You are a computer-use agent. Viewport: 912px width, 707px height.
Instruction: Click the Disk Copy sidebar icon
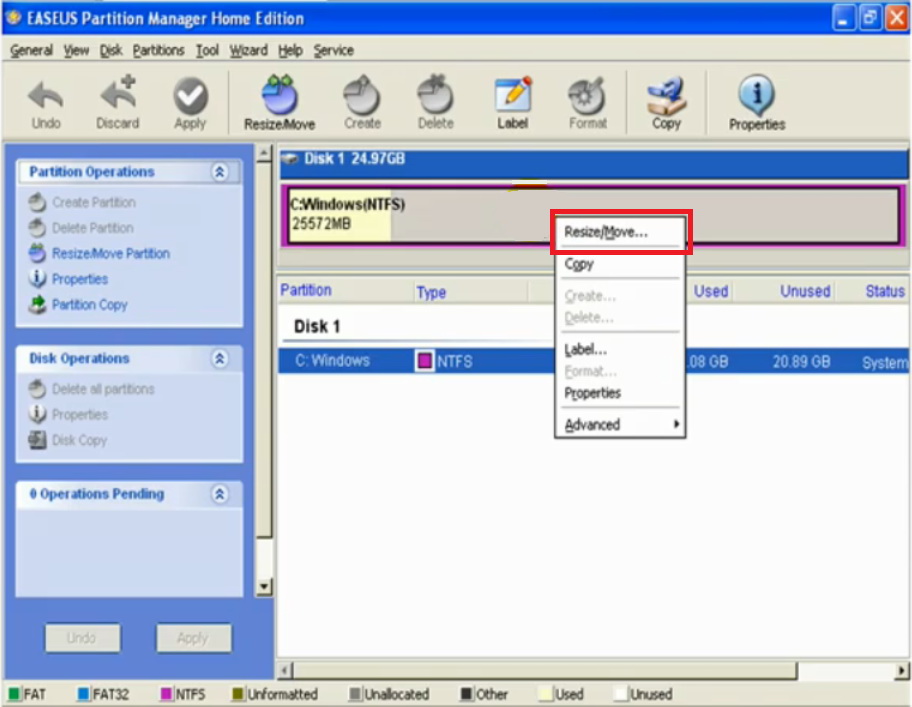coord(37,440)
